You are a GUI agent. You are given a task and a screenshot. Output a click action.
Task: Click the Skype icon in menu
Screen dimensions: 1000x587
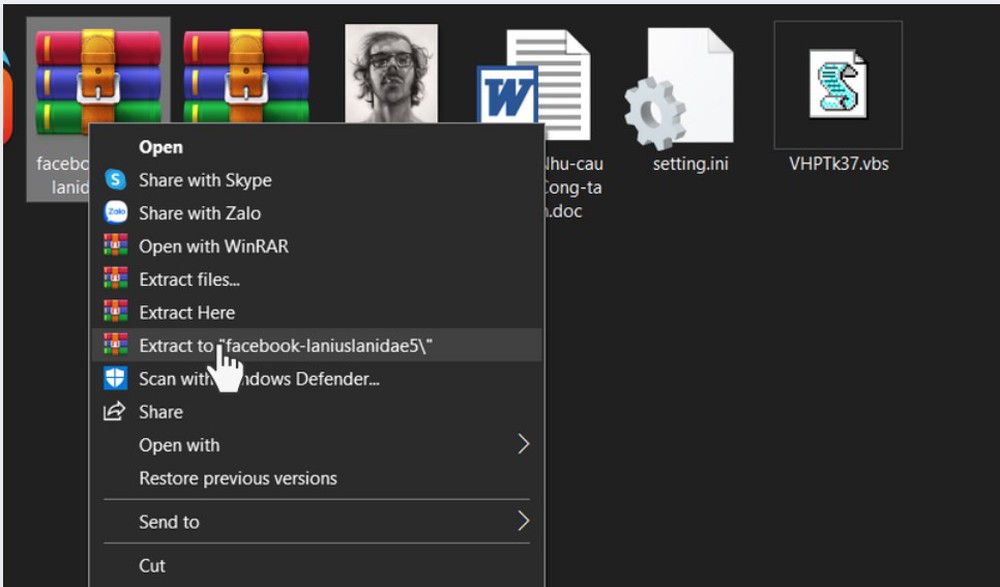click(115, 180)
